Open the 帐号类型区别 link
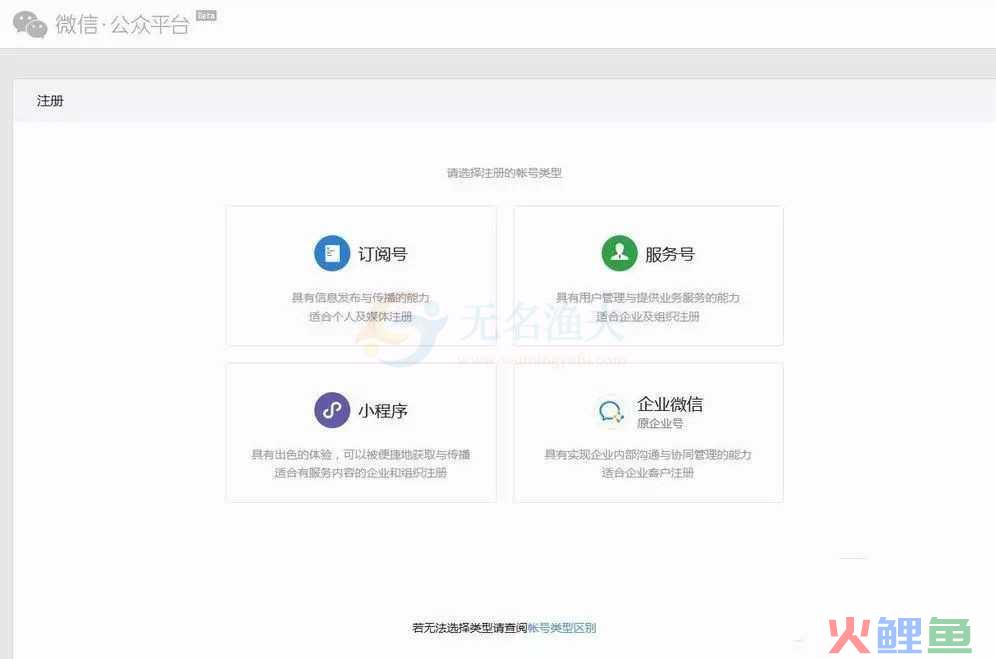 [x=562, y=628]
